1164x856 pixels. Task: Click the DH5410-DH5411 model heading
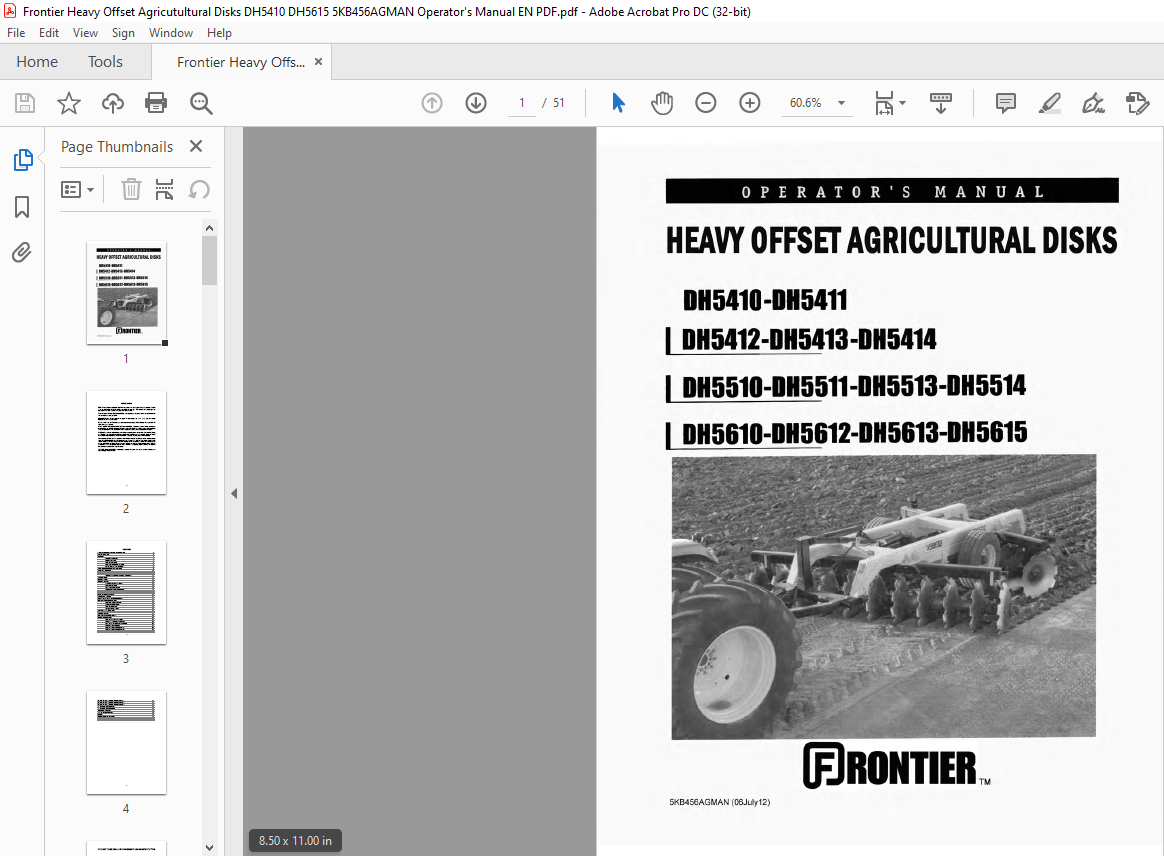click(x=765, y=300)
